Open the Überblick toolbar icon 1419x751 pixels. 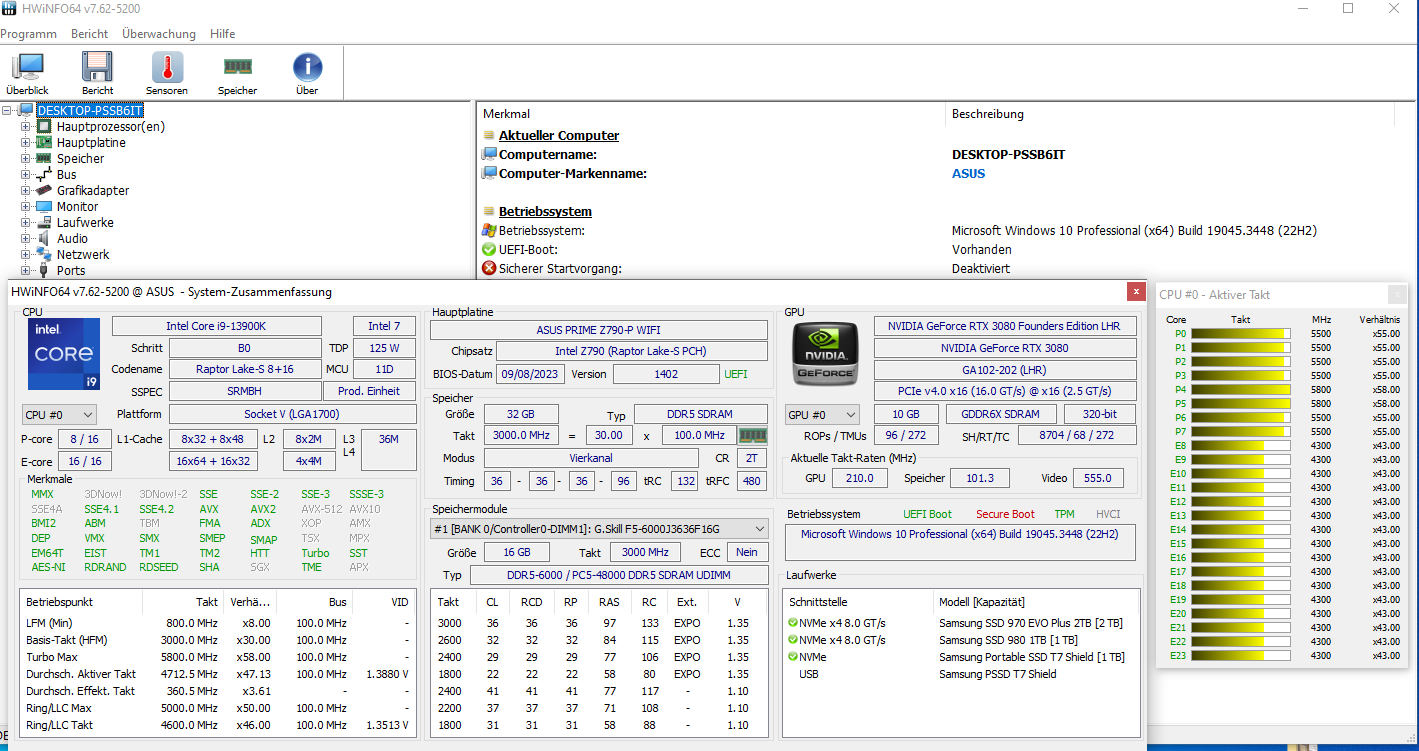[27, 67]
